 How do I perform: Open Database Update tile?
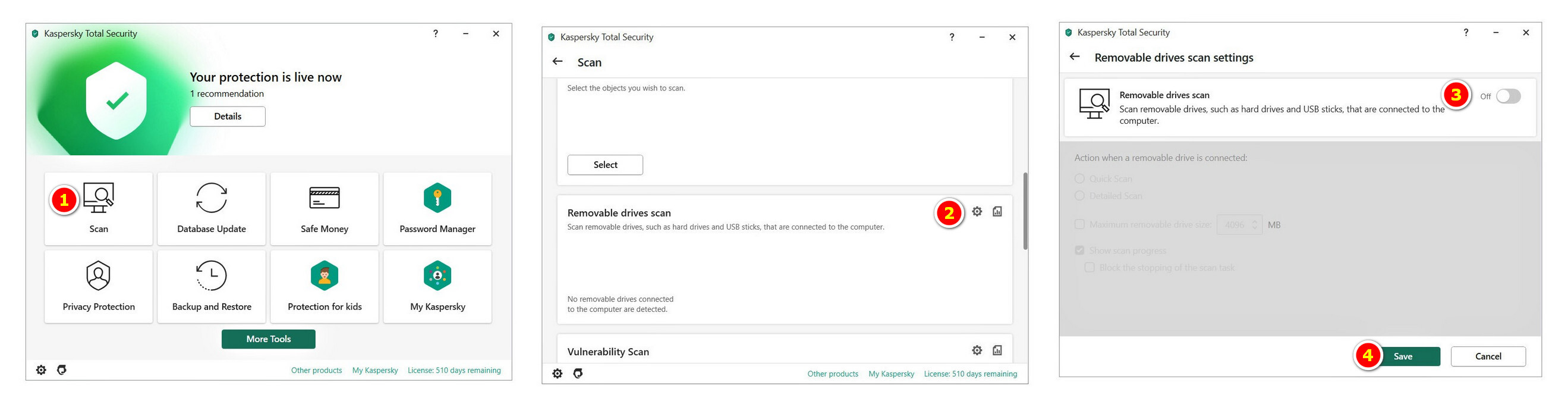click(211, 208)
